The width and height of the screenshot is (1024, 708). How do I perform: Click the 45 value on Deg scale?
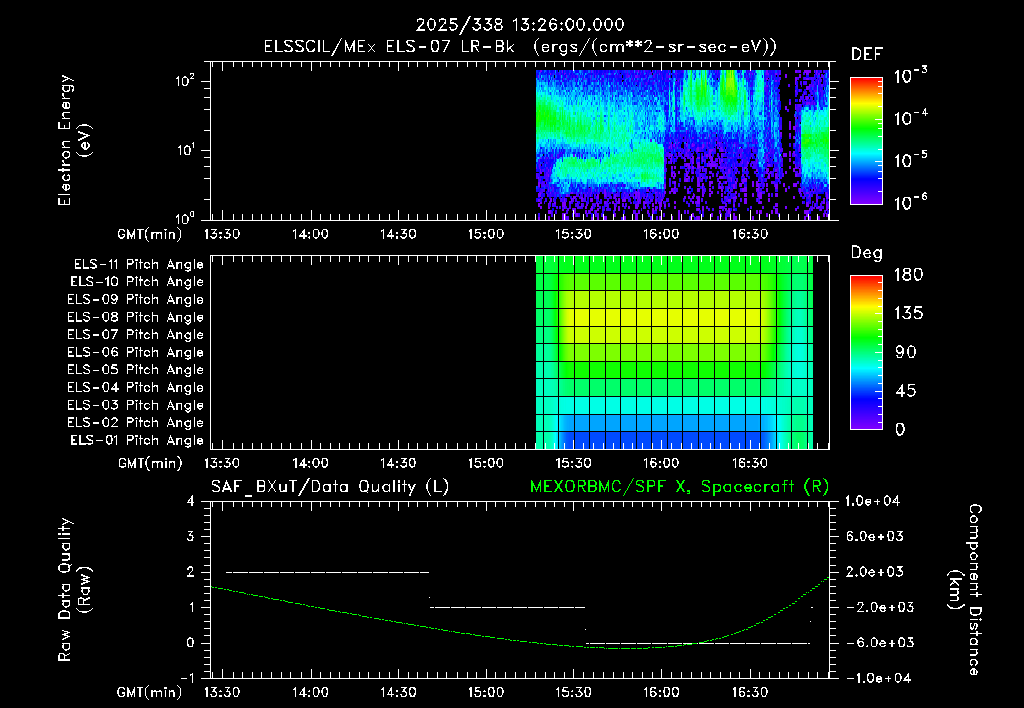coord(906,391)
